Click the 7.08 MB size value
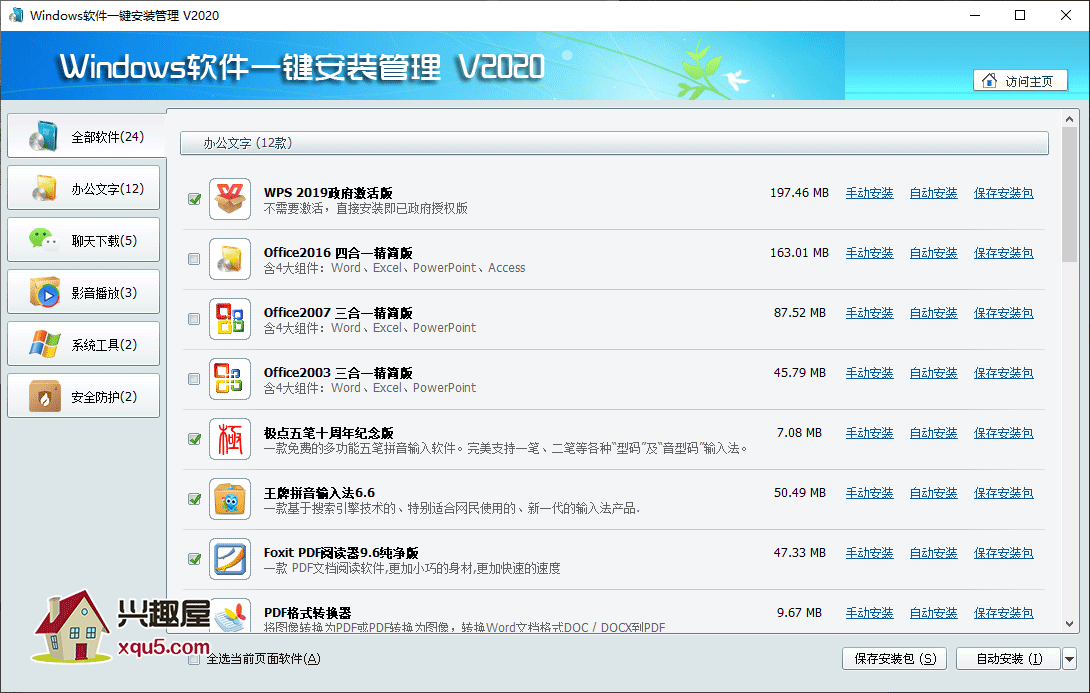 tap(799, 432)
